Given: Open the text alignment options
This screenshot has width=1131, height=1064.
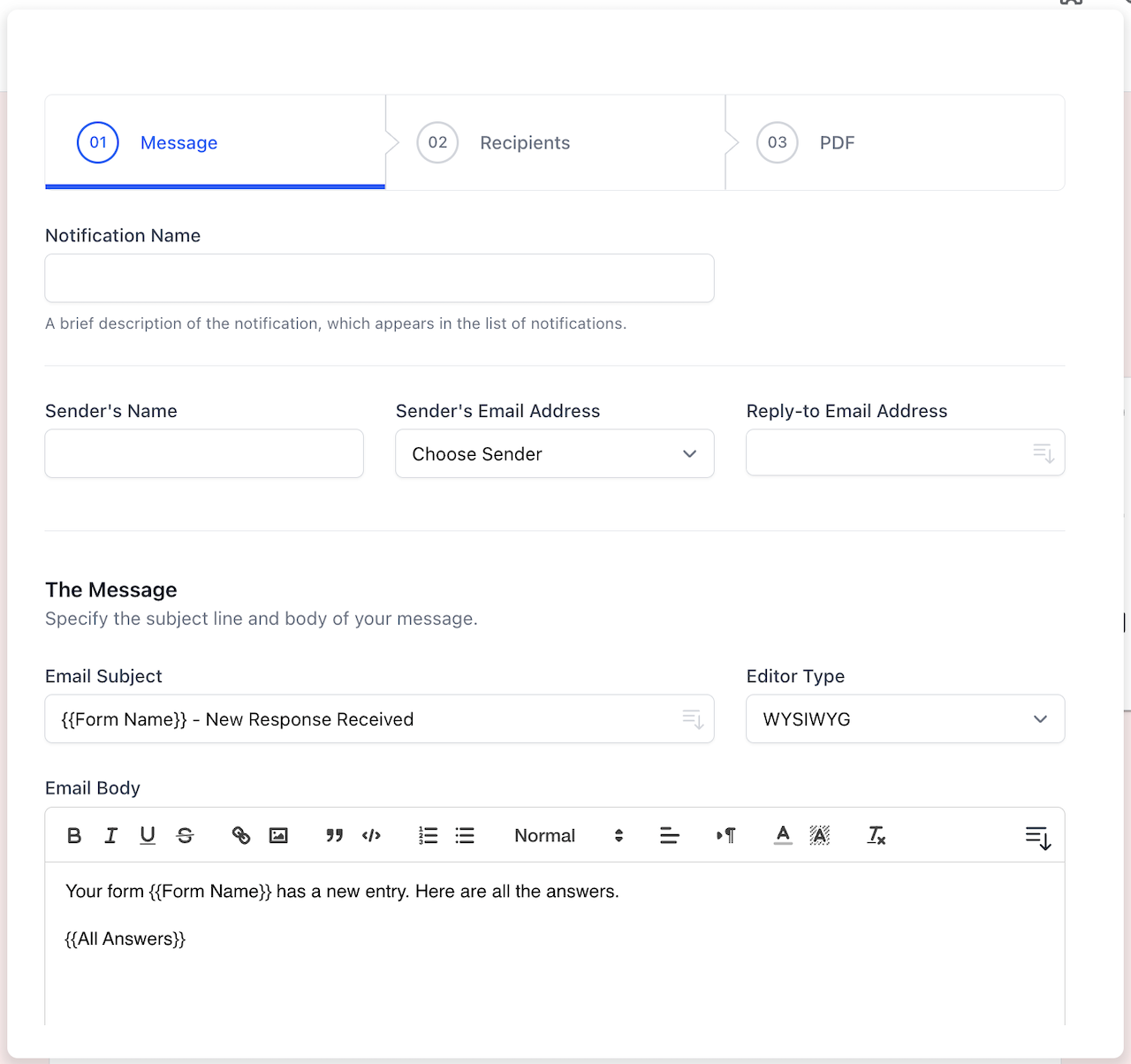Looking at the screenshot, I should 670,835.
